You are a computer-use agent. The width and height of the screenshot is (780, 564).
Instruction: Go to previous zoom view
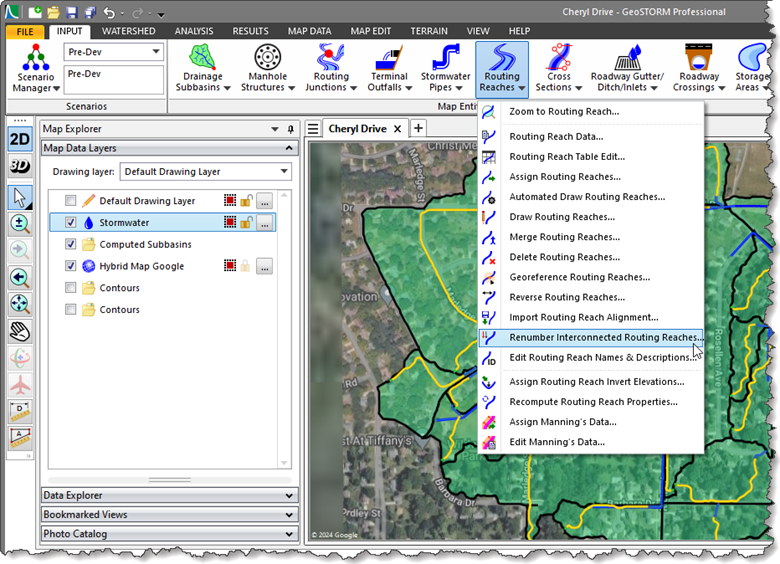pos(20,278)
